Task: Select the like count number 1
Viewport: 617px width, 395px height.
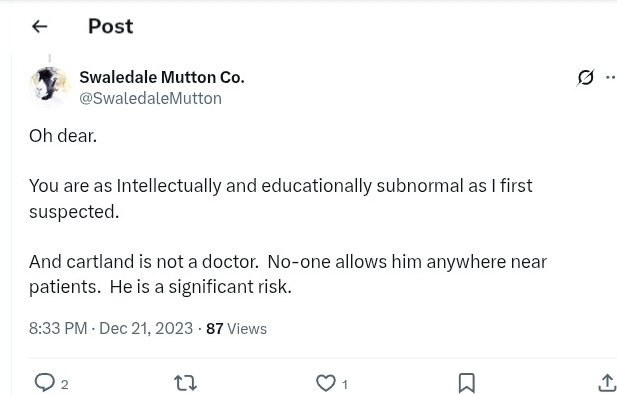Action: point(345,384)
